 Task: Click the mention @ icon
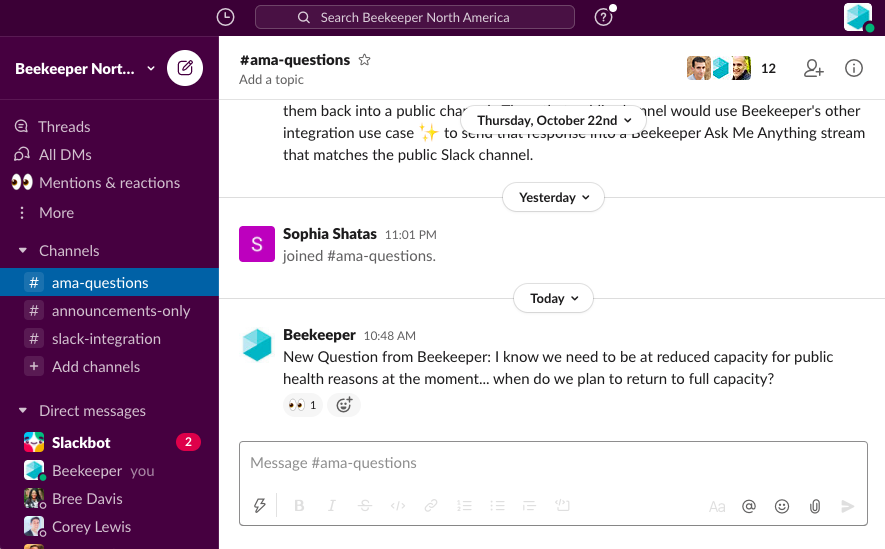[x=749, y=506]
